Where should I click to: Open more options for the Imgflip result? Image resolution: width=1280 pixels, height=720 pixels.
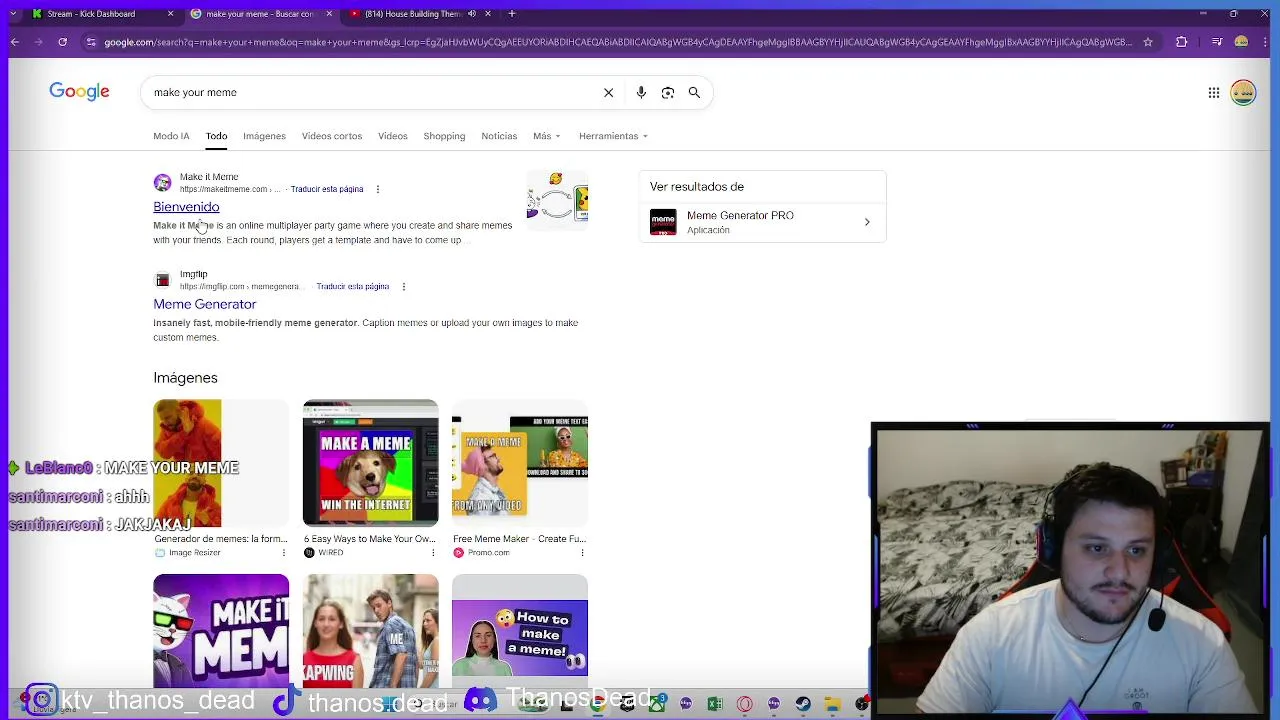pos(403,287)
